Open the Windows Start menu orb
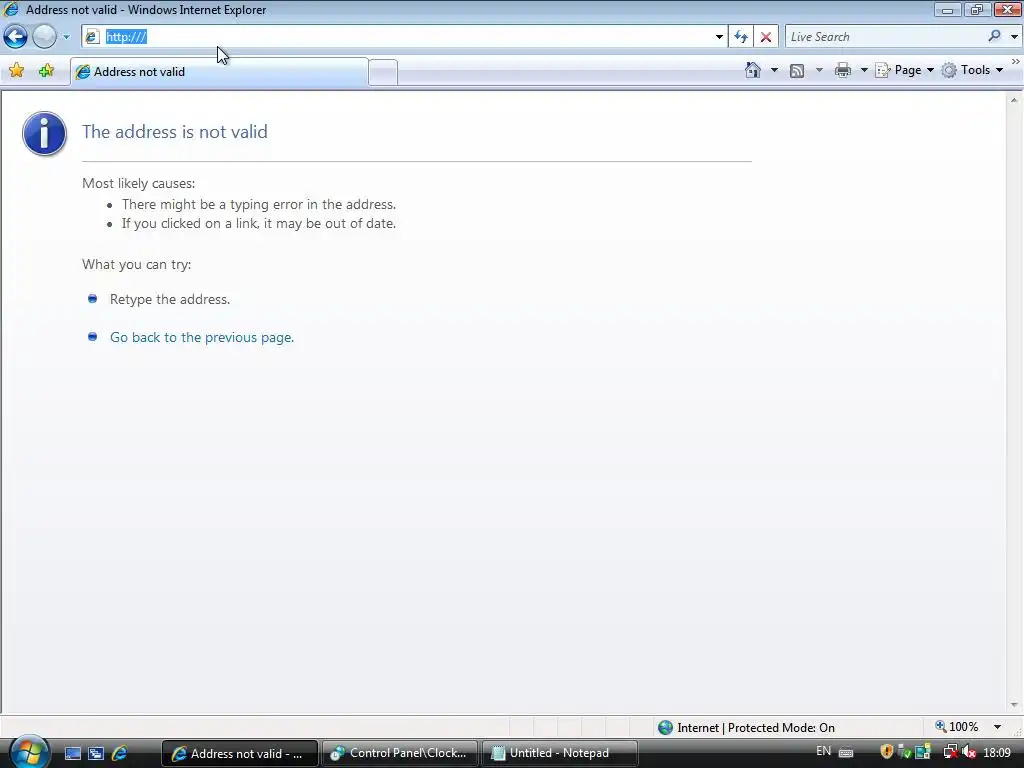The width and height of the screenshot is (1024, 768). 29,752
